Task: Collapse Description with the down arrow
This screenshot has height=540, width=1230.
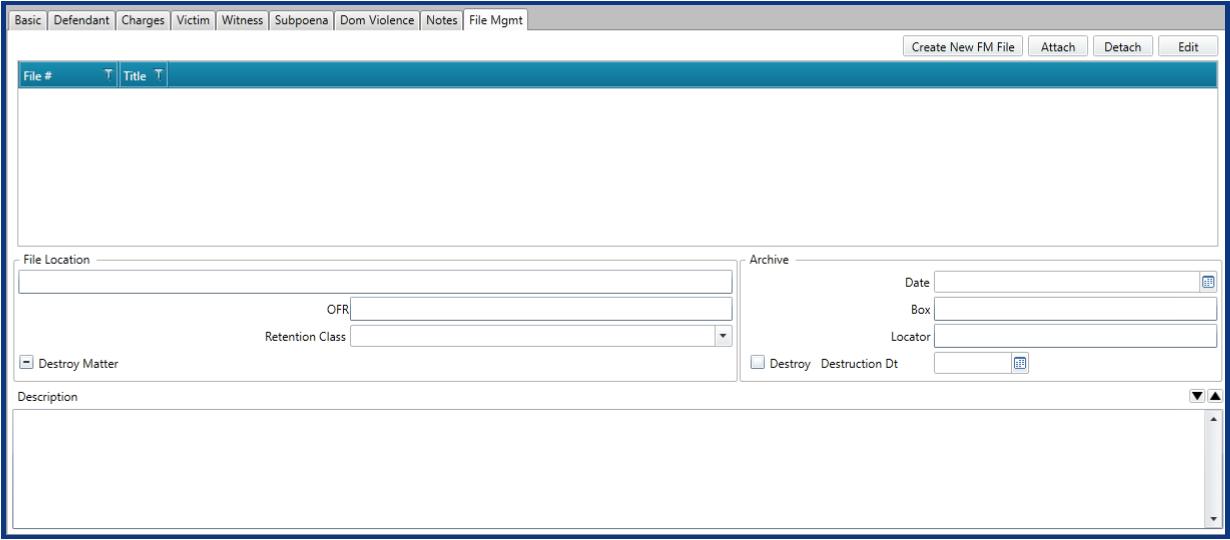Action: (x=1197, y=396)
